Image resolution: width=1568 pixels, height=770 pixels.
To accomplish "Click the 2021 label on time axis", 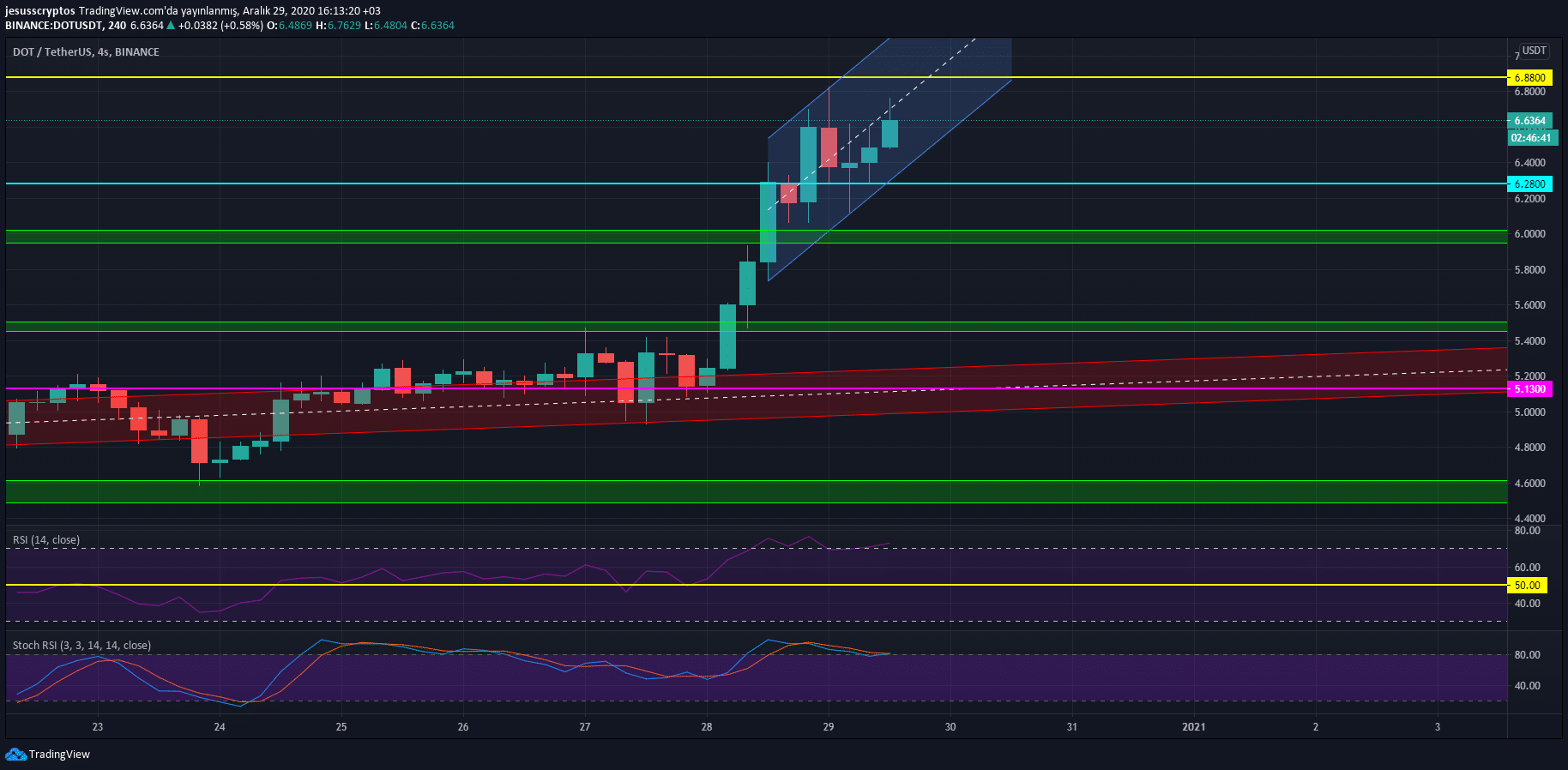I will [x=1193, y=727].
